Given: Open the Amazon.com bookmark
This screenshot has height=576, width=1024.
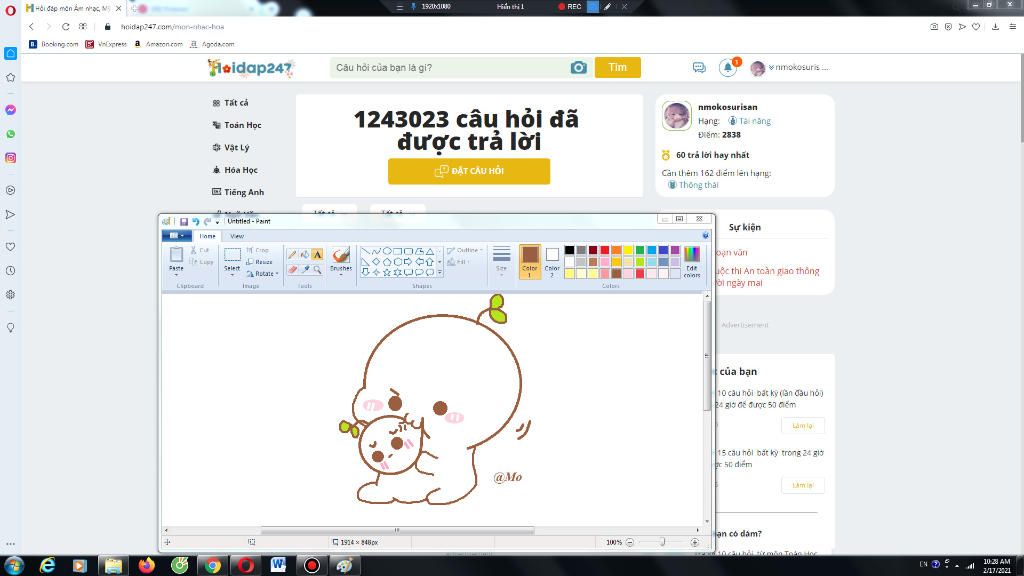Looking at the screenshot, I should [x=158, y=44].
